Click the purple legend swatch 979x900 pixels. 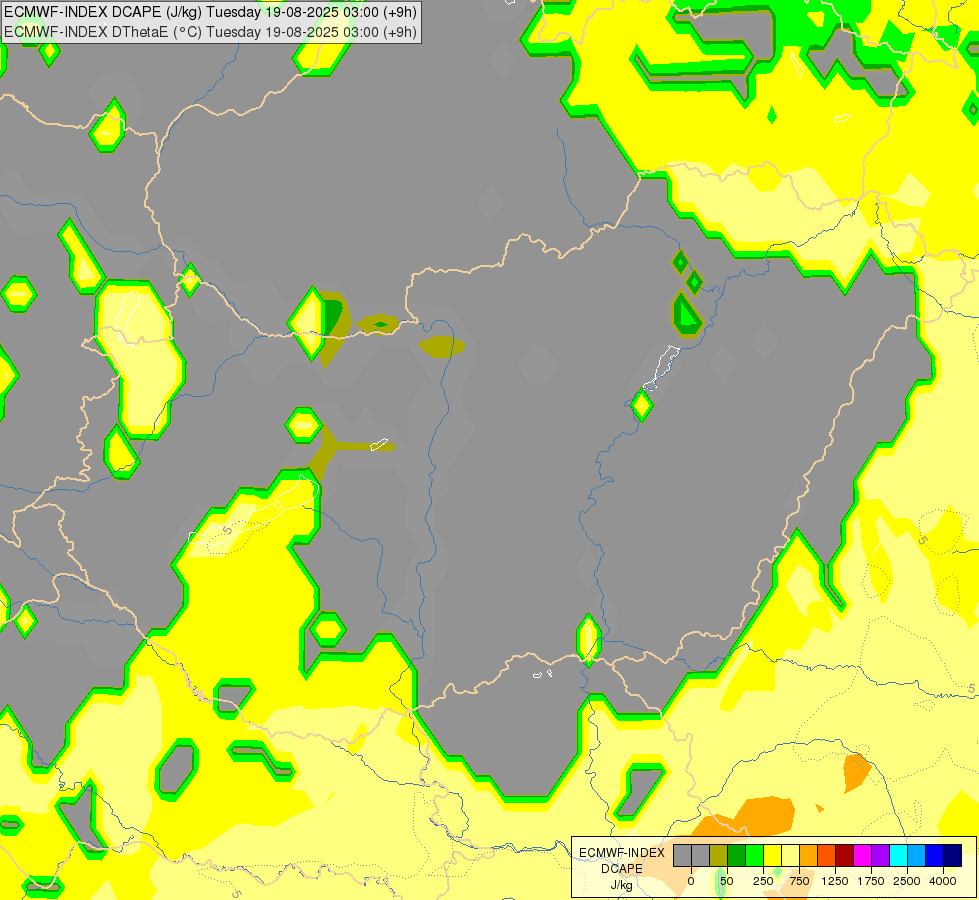tap(880, 856)
